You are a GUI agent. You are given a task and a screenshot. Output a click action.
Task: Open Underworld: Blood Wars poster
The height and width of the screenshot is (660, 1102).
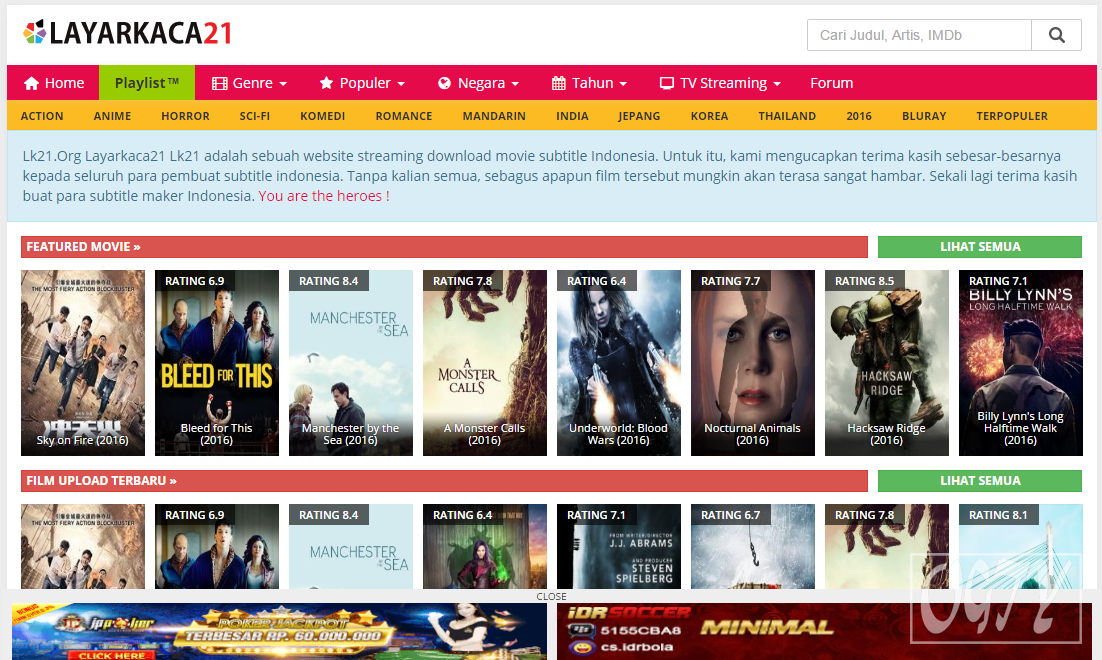tap(618, 363)
